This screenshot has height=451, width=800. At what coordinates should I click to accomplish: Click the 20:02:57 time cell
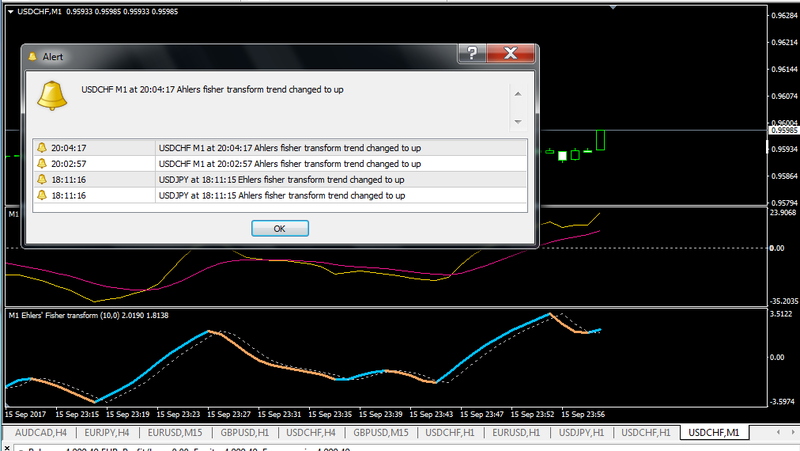[68, 164]
